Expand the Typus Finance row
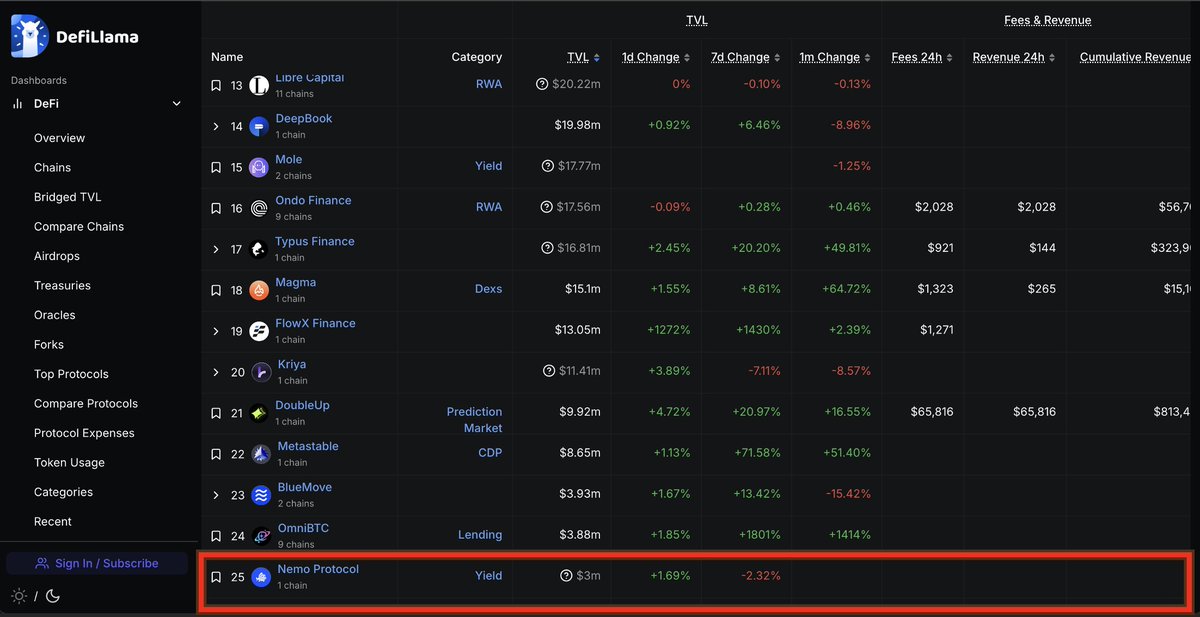Screen dimensions: 1200x617 click(x=216, y=249)
